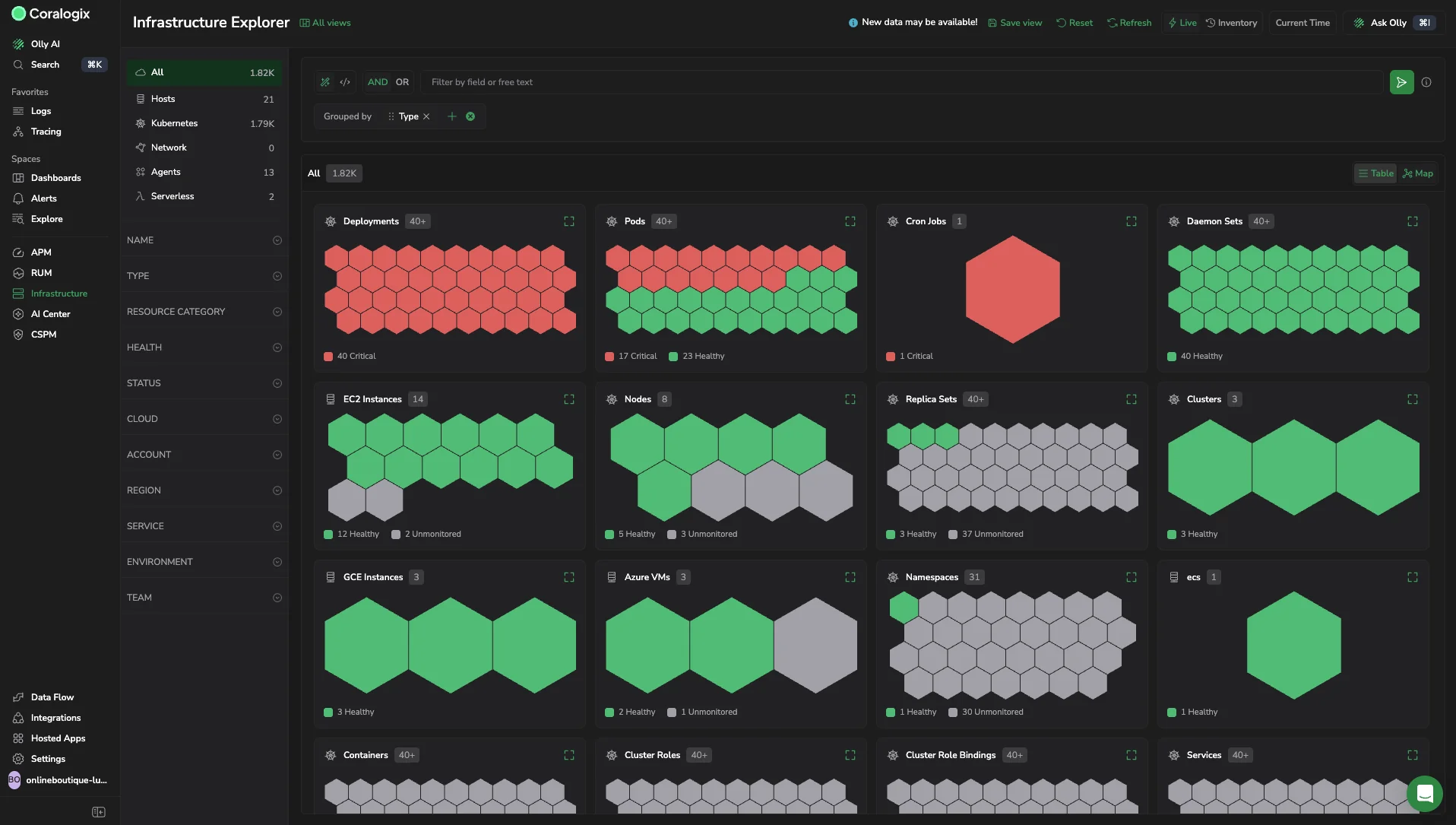This screenshot has width=1456, height=825.
Task: Click the large red Cron Jobs hexagon
Action: click(x=1012, y=289)
